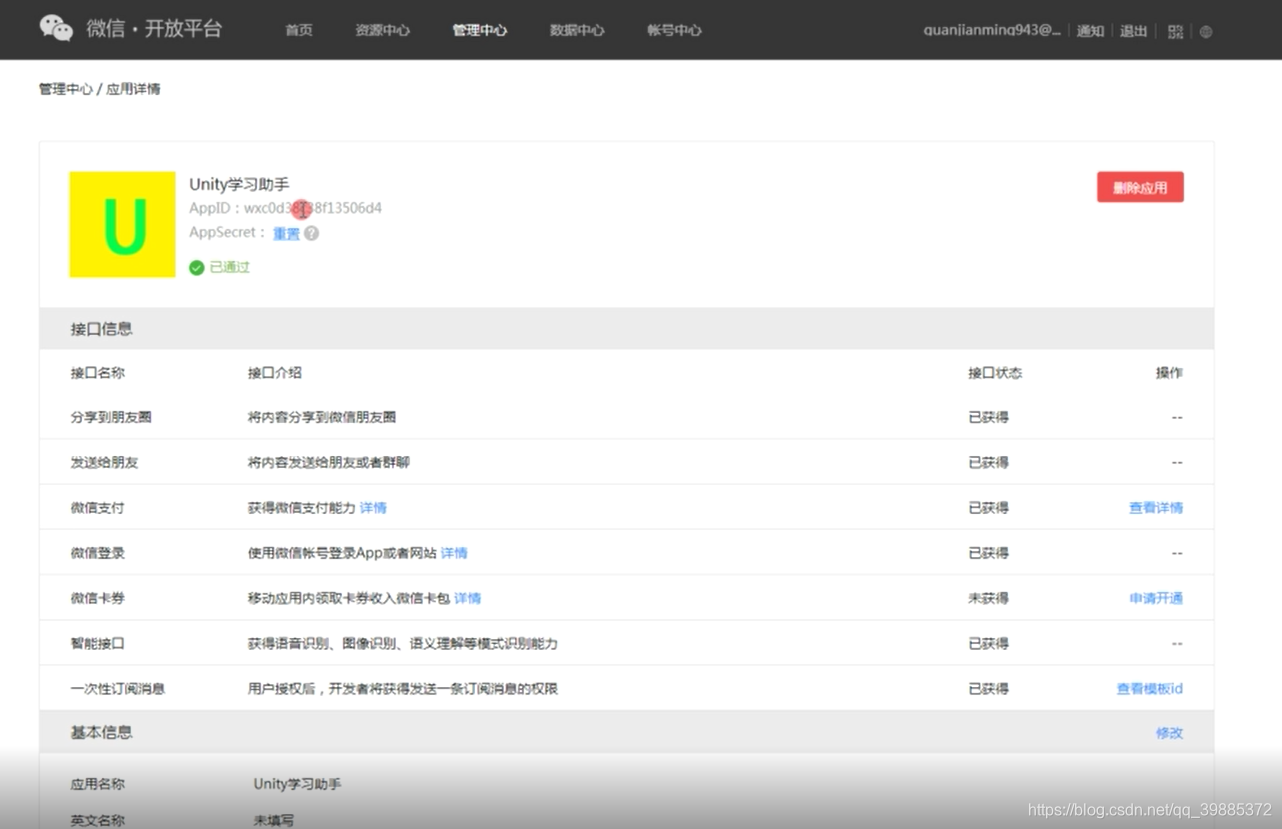Click description 将内容发送给朋友或者群聊
1282x829 pixels.
329,463
